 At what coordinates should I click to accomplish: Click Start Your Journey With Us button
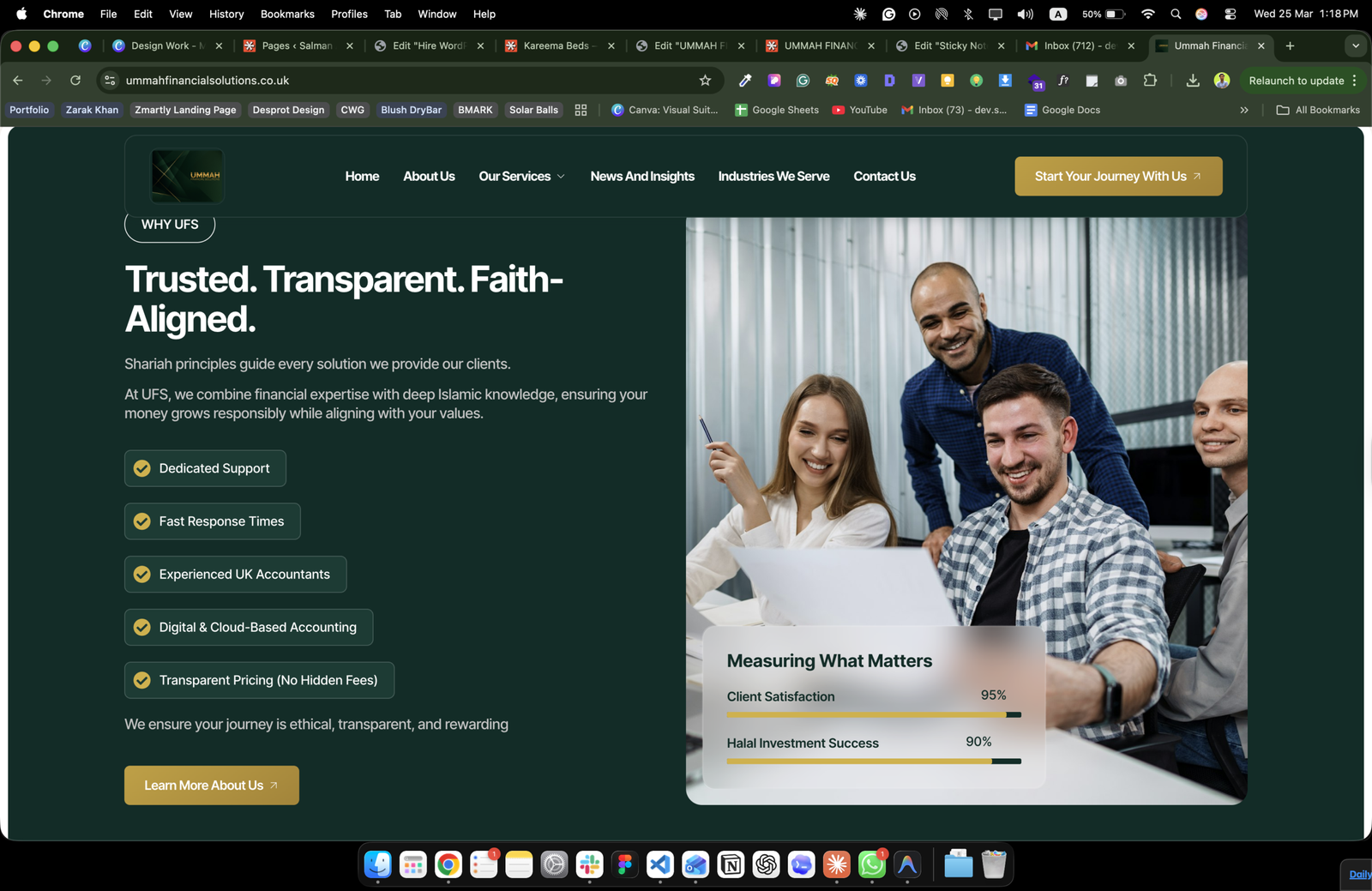(x=1118, y=177)
